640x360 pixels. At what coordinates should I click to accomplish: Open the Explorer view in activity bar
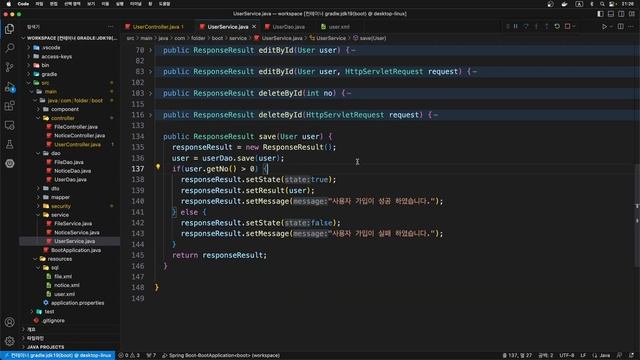tap(9, 29)
